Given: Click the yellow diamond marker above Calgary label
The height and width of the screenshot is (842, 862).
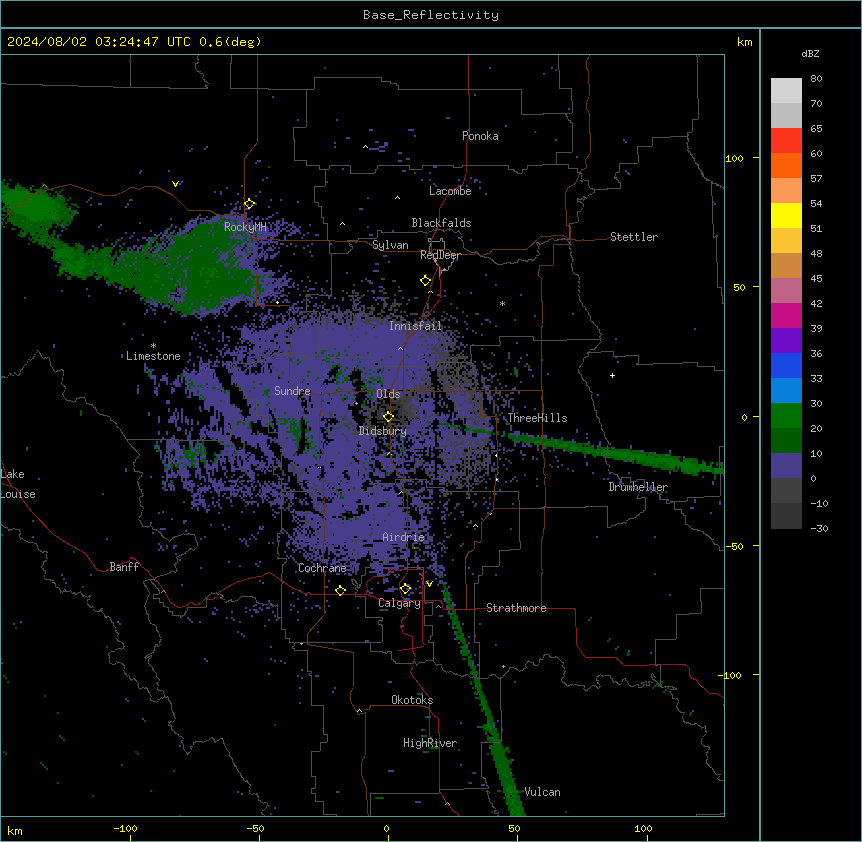Looking at the screenshot, I should pyautogui.click(x=405, y=589).
